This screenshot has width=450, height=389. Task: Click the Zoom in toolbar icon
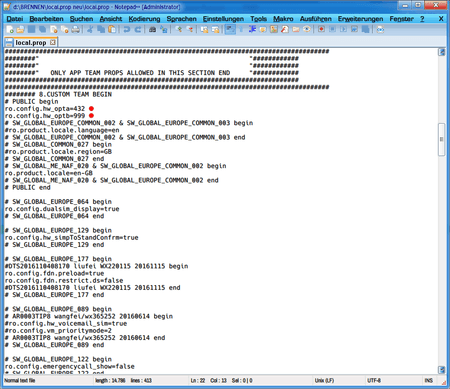coord(179,30)
